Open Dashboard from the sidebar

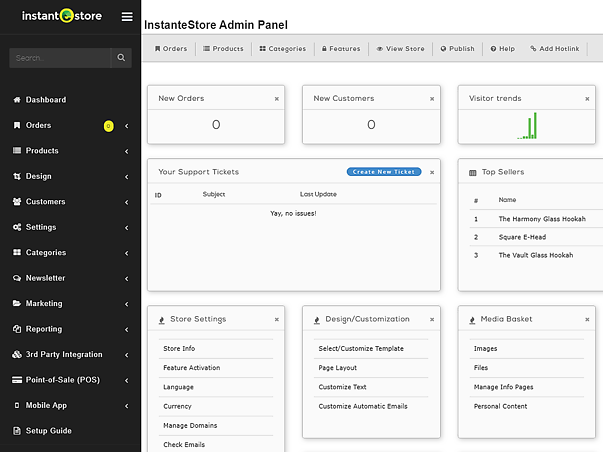46,100
